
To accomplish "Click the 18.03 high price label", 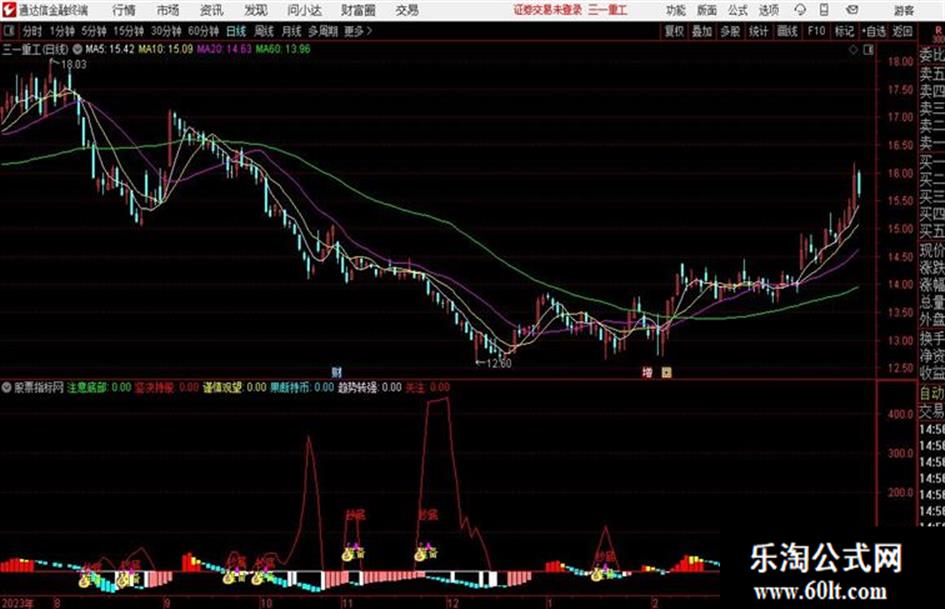I will tap(74, 65).
